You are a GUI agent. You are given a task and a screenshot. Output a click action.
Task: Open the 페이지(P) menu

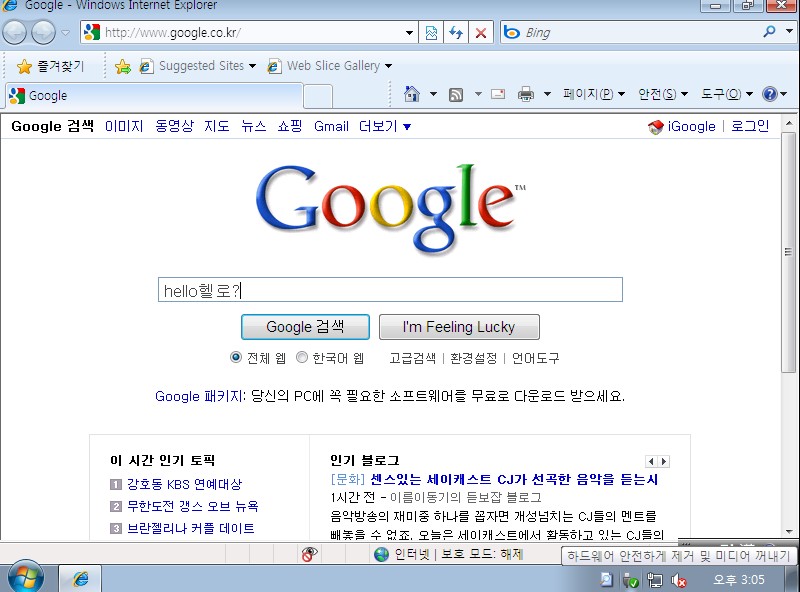coord(594,94)
